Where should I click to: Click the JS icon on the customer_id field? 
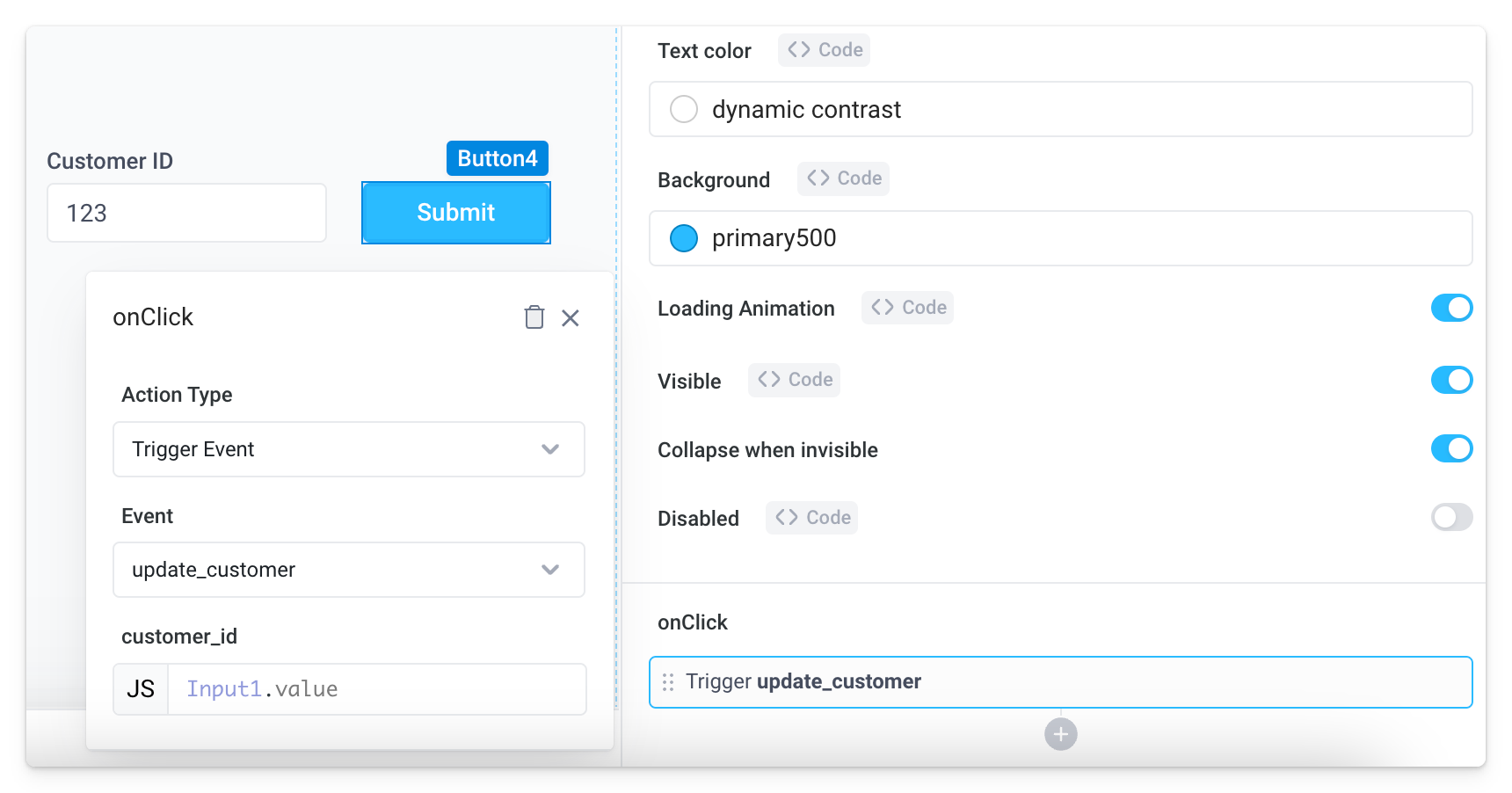point(140,688)
